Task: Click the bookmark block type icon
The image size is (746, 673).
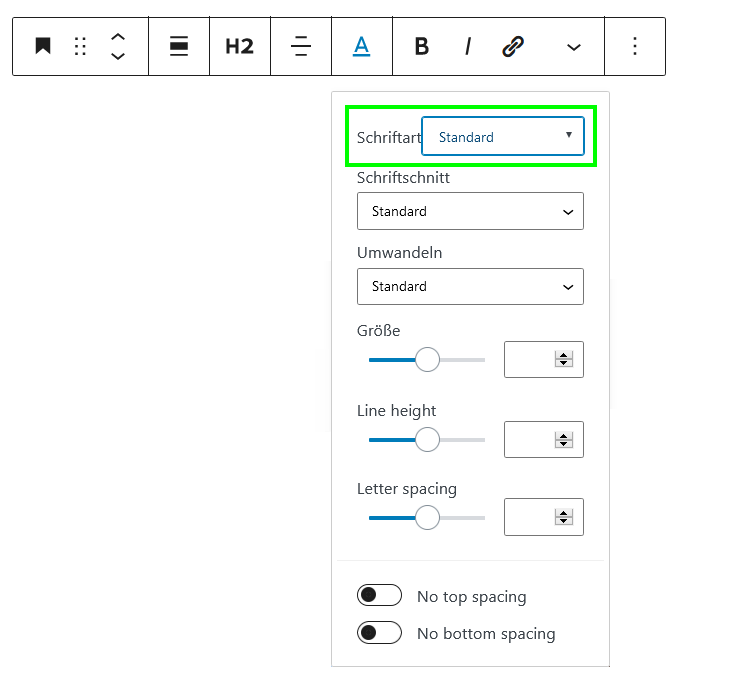Action: [x=43, y=46]
